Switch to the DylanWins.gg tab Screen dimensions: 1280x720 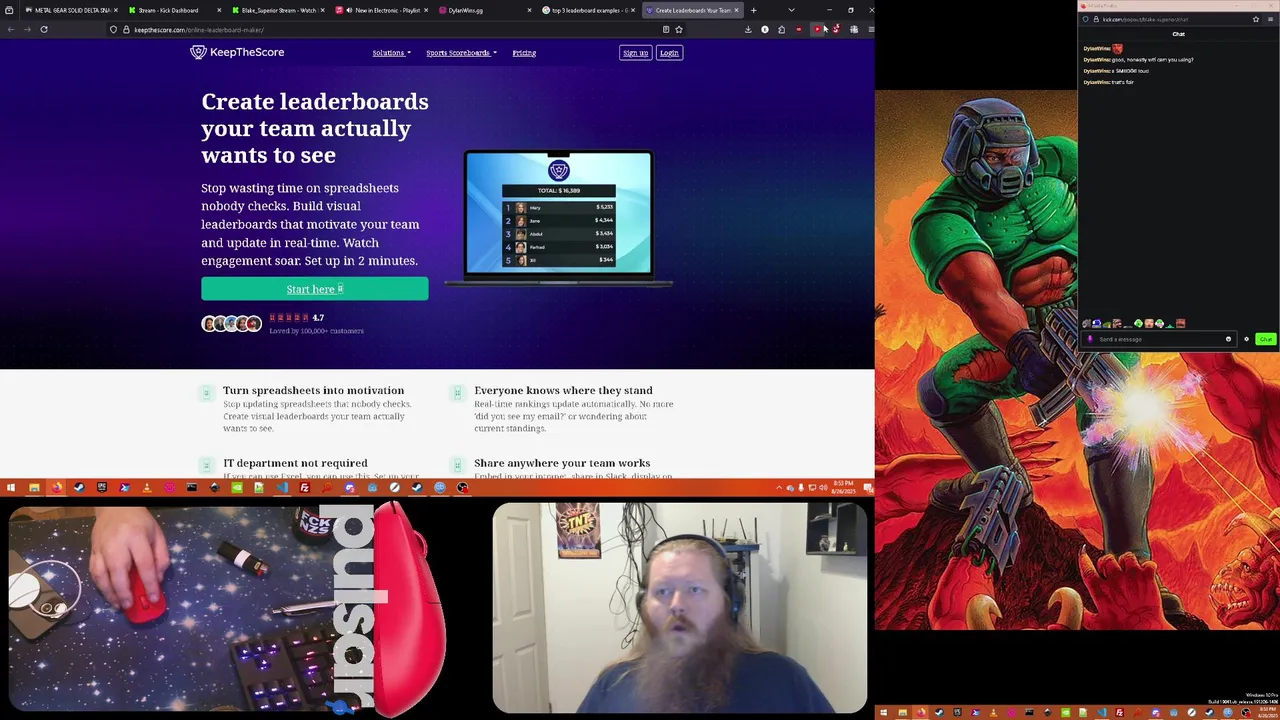pos(484,10)
